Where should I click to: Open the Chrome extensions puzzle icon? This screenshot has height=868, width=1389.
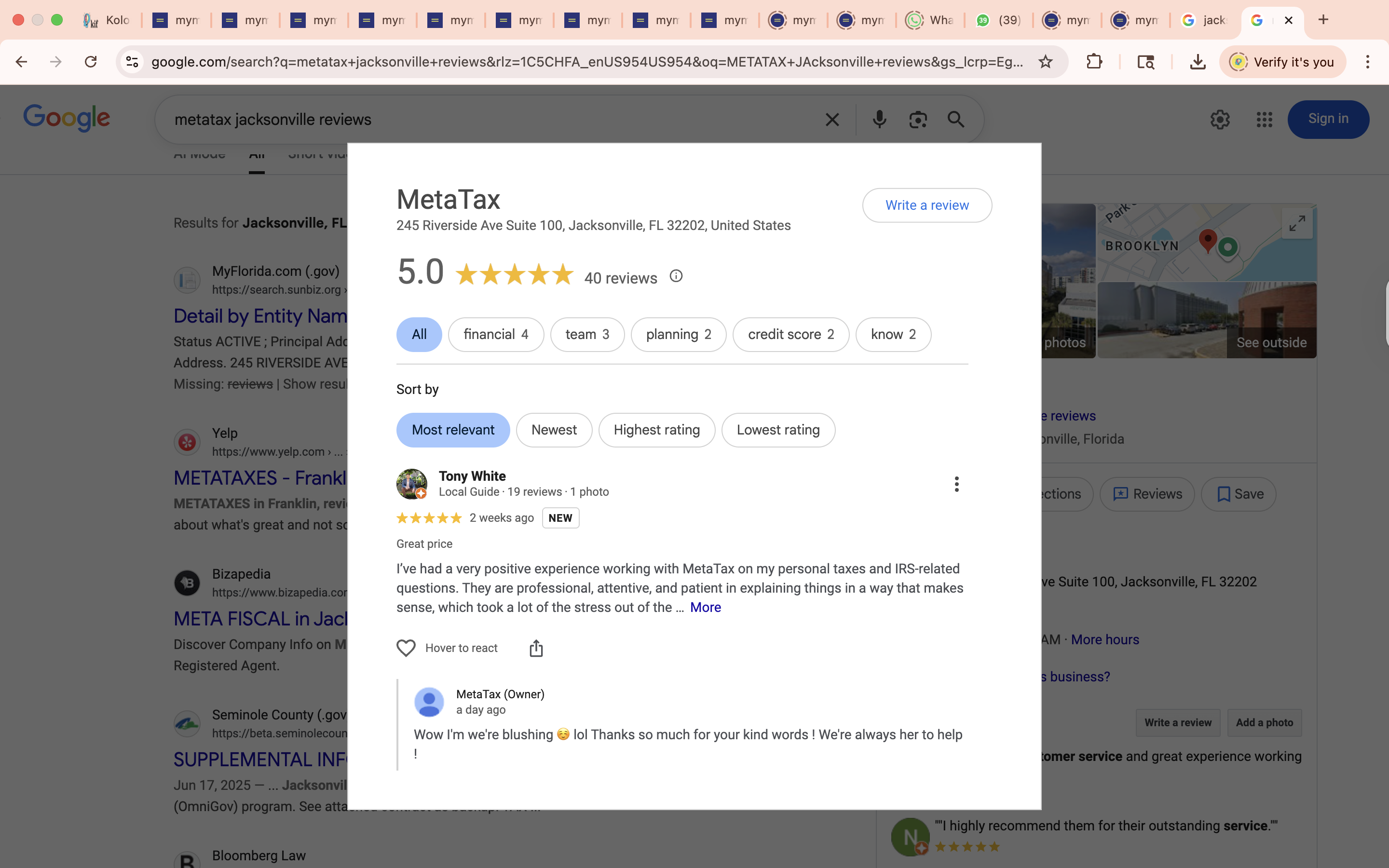click(1094, 61)
